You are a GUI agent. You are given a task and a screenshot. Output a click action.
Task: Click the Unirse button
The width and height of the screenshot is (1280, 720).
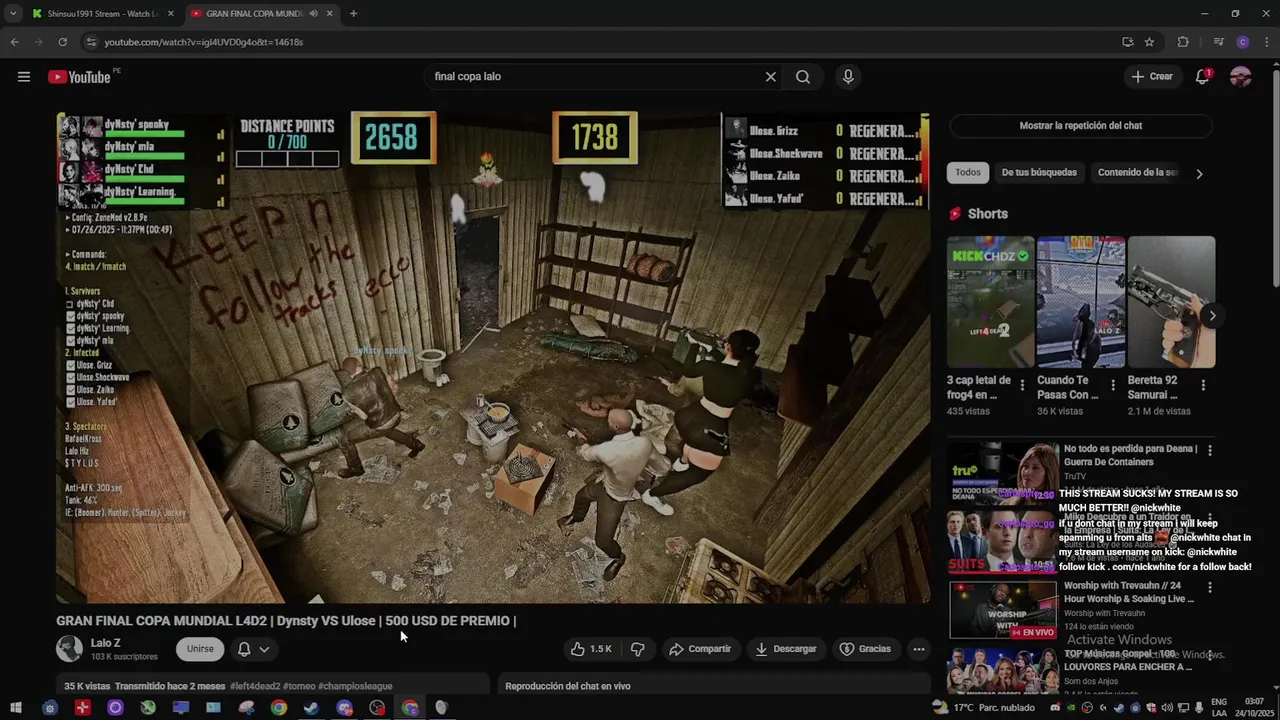pos(200,649)
